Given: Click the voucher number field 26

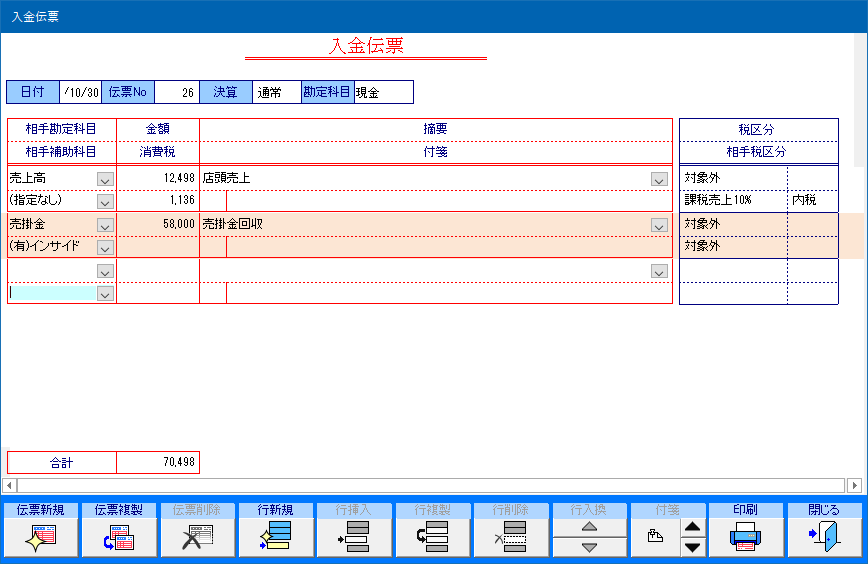Looking at the screenshot, I should click(x=177, y=92).
